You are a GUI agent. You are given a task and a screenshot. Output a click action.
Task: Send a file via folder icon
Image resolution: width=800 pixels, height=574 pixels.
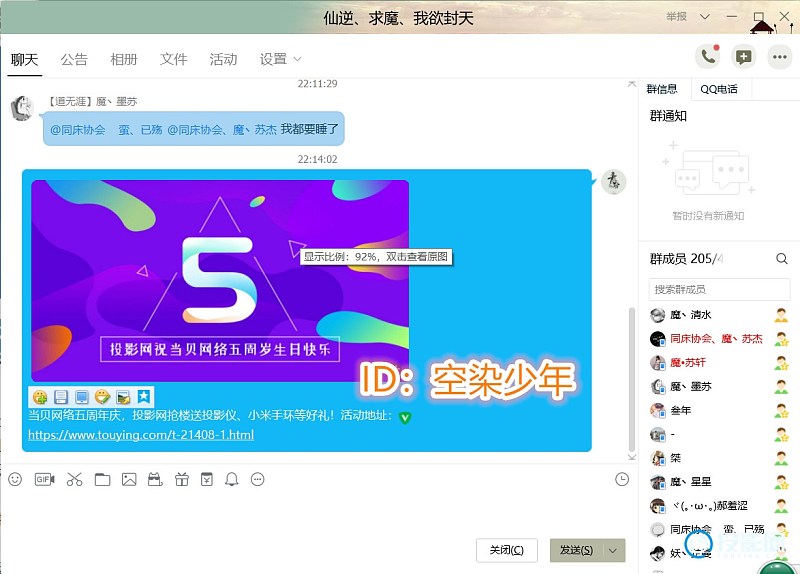coord(102,479)
